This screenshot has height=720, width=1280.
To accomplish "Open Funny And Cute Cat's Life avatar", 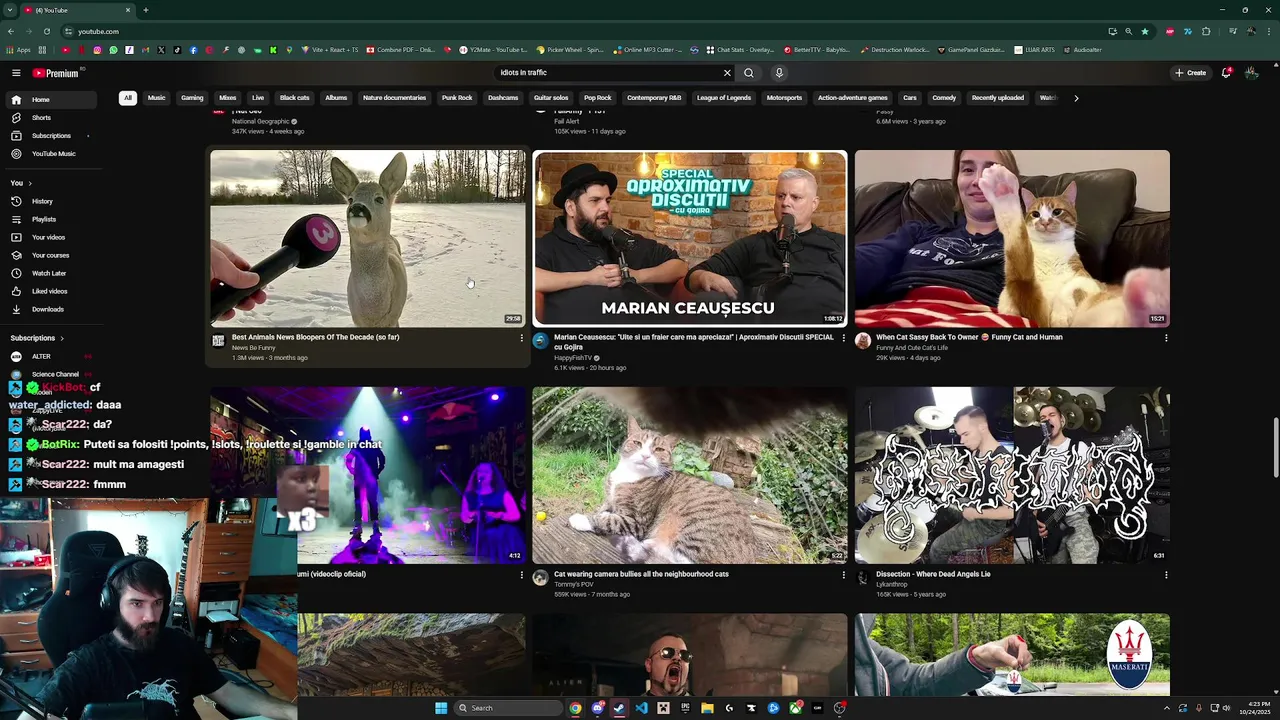I will point(863,341).
